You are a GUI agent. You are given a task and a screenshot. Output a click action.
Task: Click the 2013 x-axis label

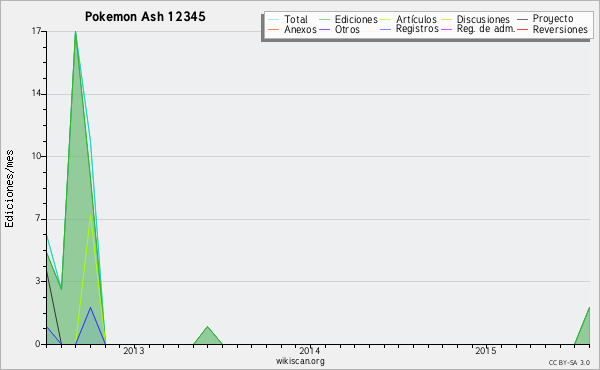[x=134, y=350]
